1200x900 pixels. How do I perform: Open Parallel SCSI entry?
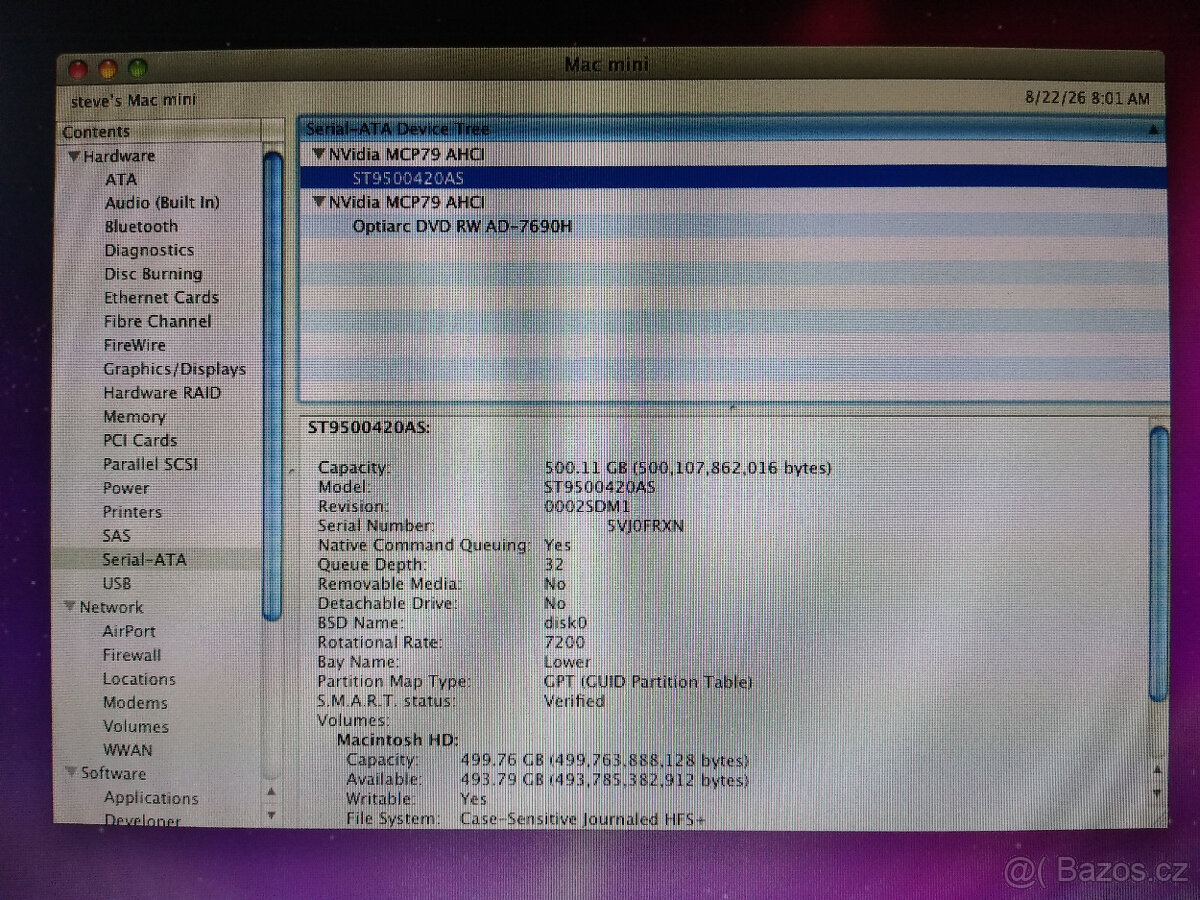[x=150, y=464]
